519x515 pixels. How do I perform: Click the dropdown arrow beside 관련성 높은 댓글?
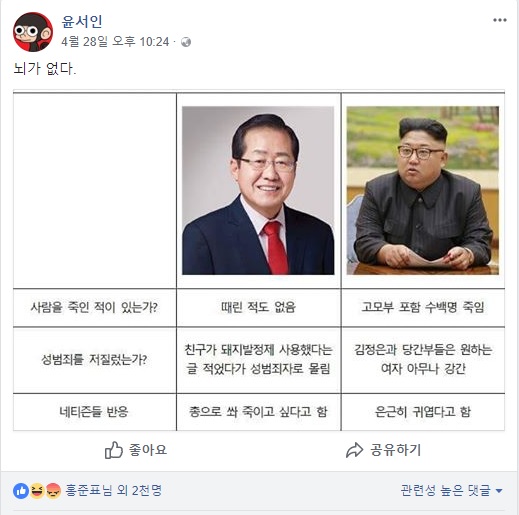tap(499, 491)
